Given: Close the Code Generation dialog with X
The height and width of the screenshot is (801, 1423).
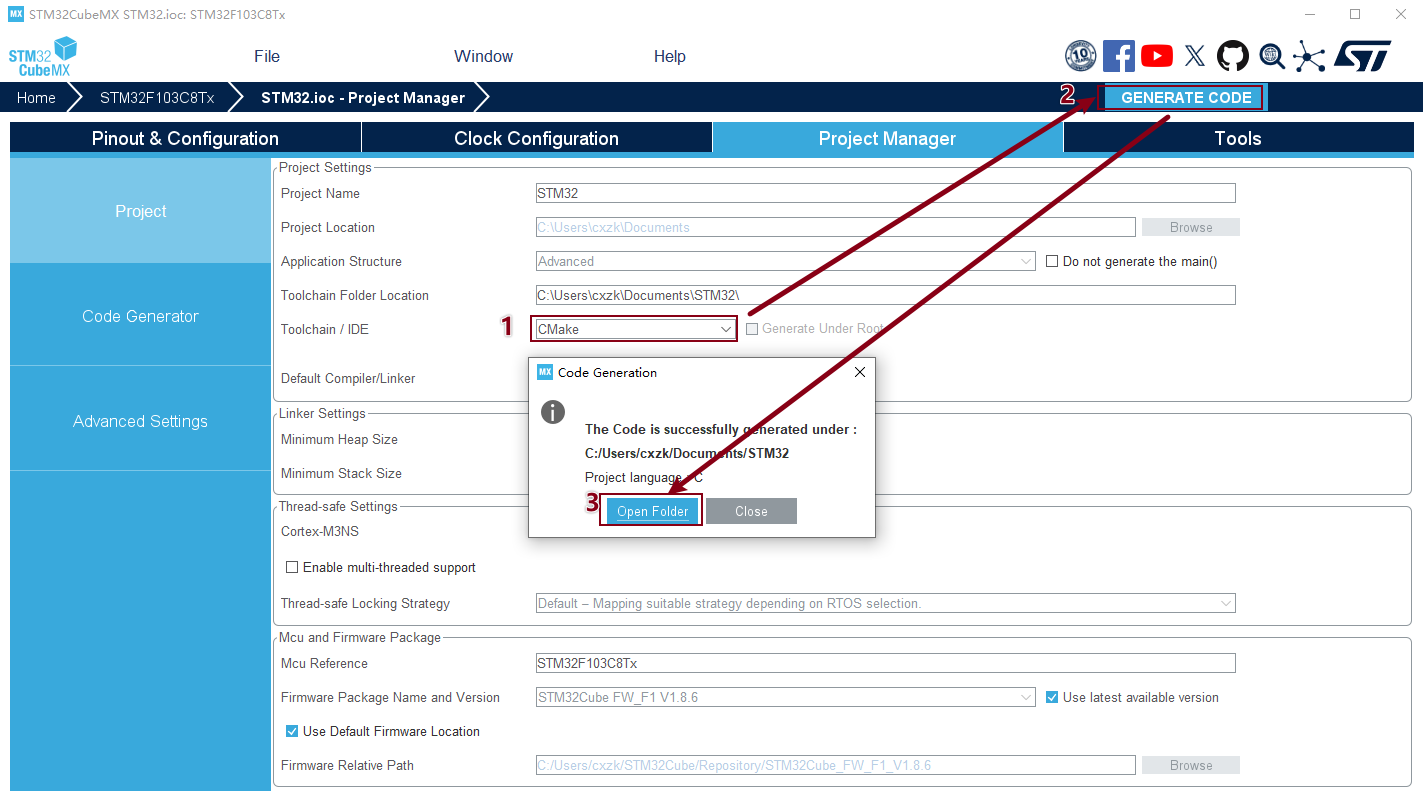Looking at the screenshot, I should tap(860, 372).
